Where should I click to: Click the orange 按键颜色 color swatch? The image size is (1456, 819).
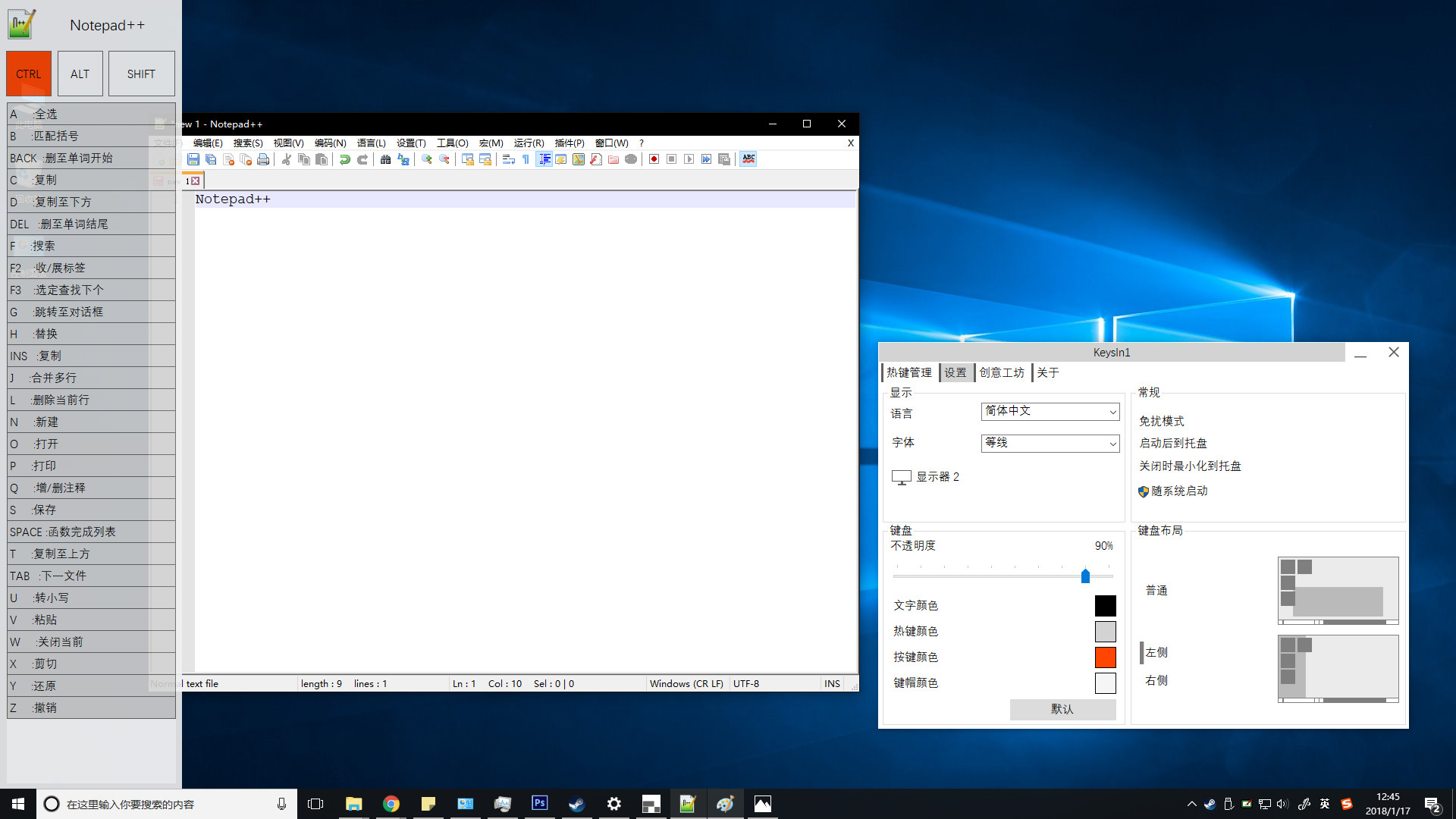[1105, 657]
